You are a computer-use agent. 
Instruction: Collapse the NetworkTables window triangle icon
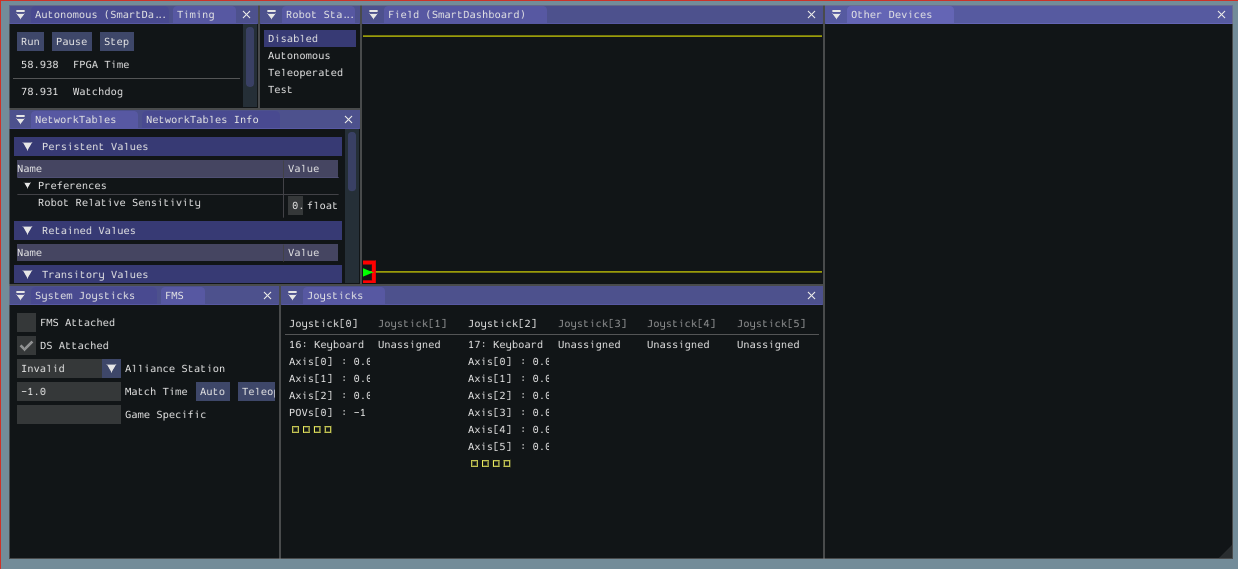(21, 120)
